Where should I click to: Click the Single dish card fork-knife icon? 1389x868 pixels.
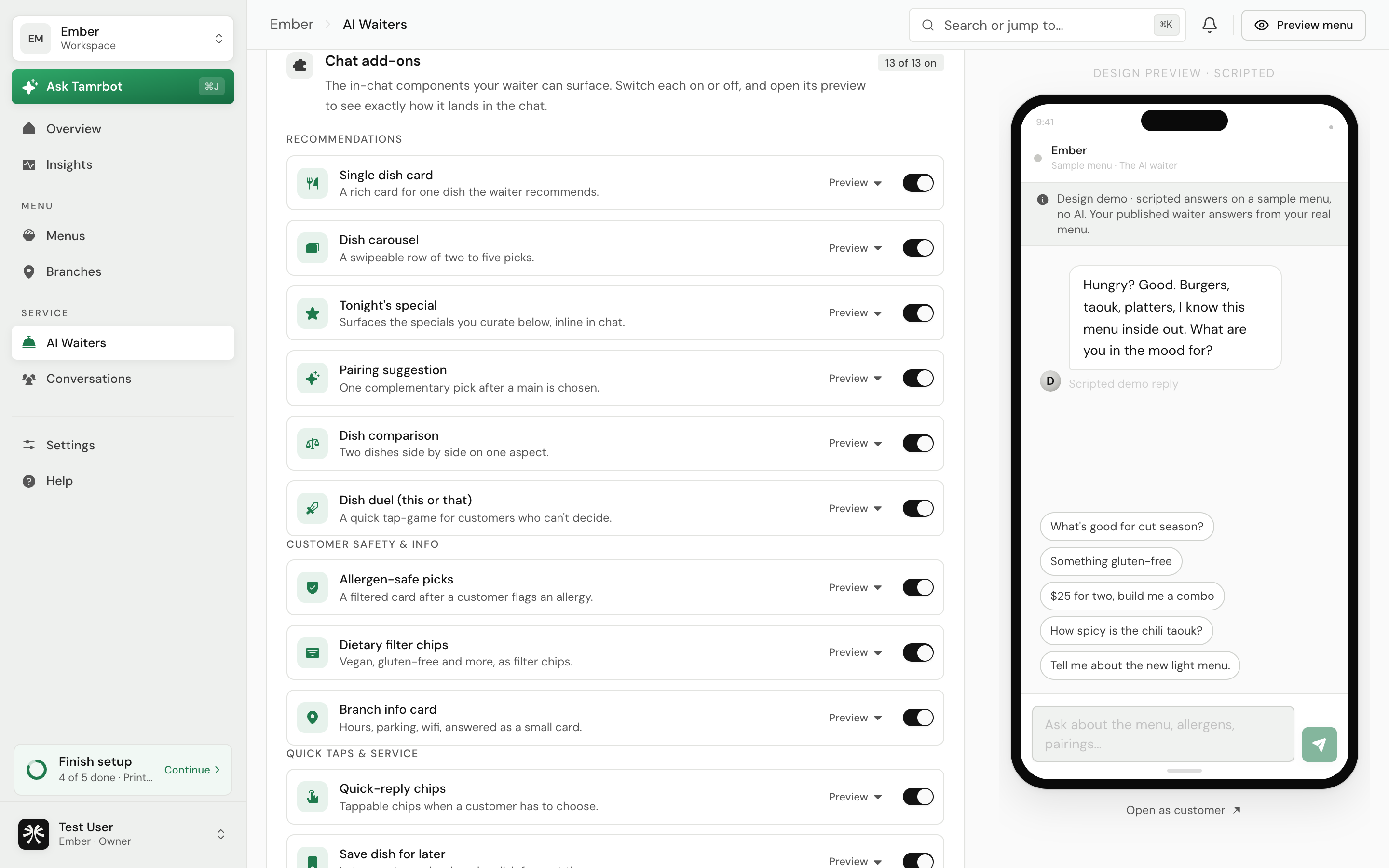(x=312, y=183)
